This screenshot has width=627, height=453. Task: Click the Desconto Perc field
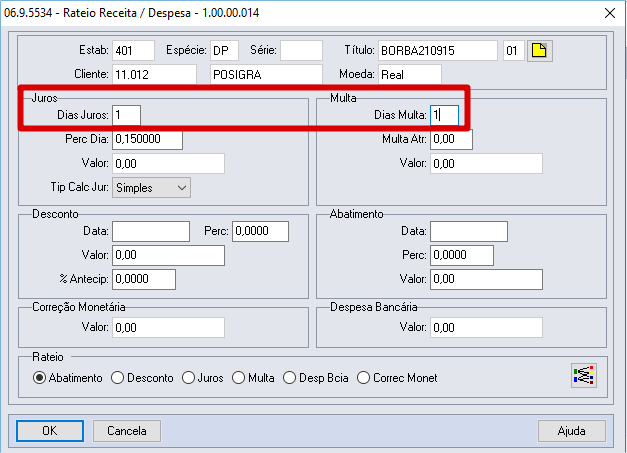tap(260, 231)
